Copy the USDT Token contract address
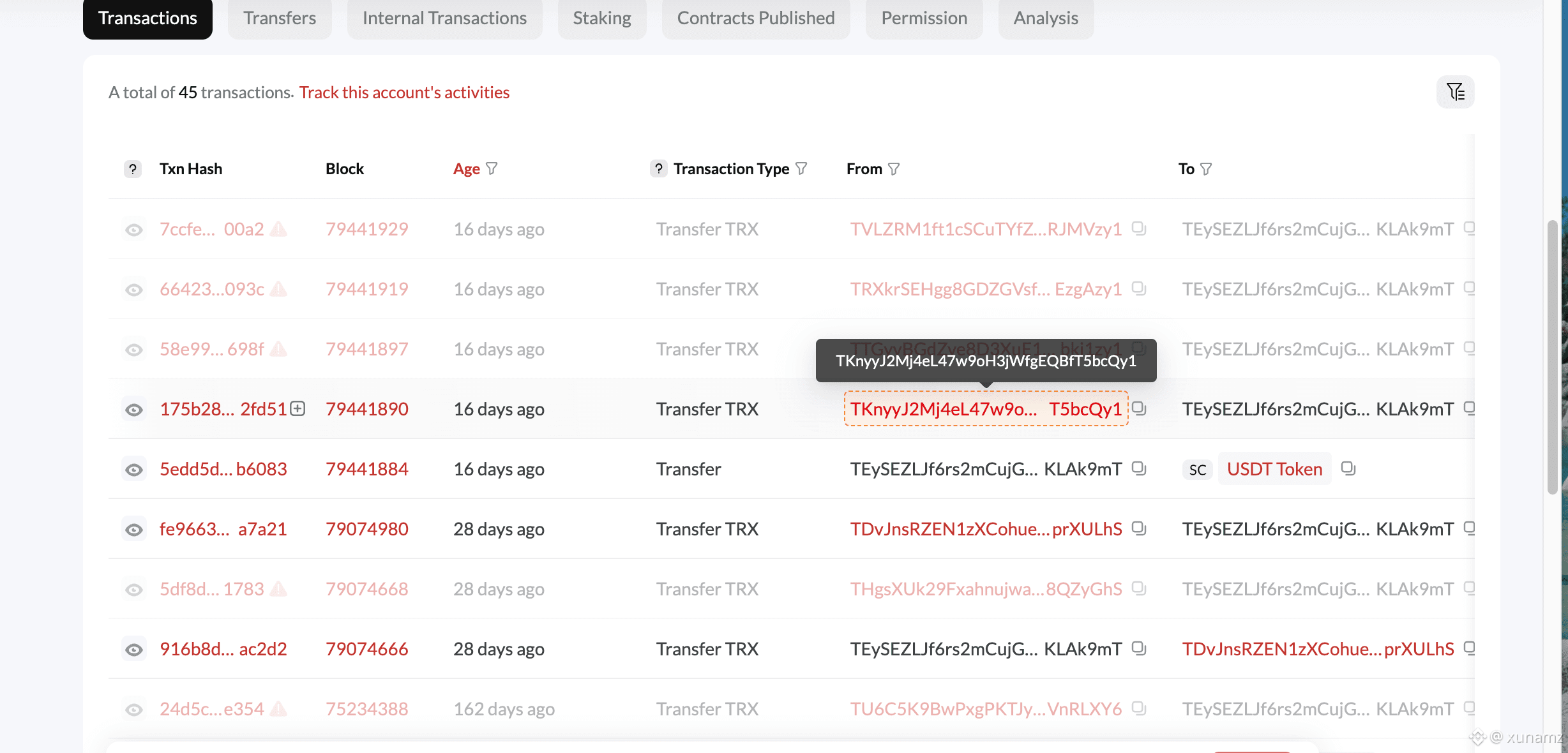 point(1348,468)
